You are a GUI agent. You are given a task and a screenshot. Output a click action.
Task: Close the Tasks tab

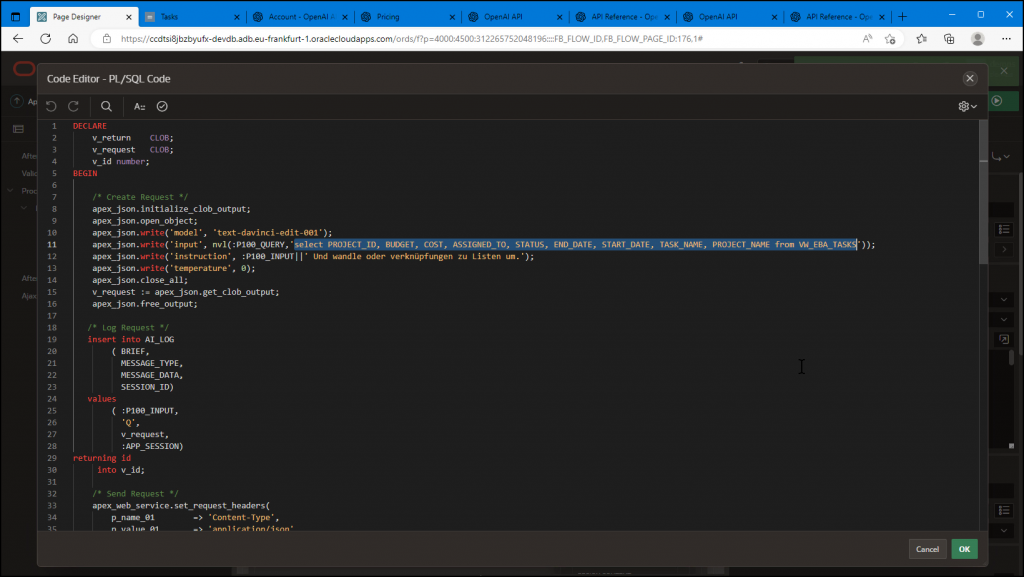coord(236,17)
